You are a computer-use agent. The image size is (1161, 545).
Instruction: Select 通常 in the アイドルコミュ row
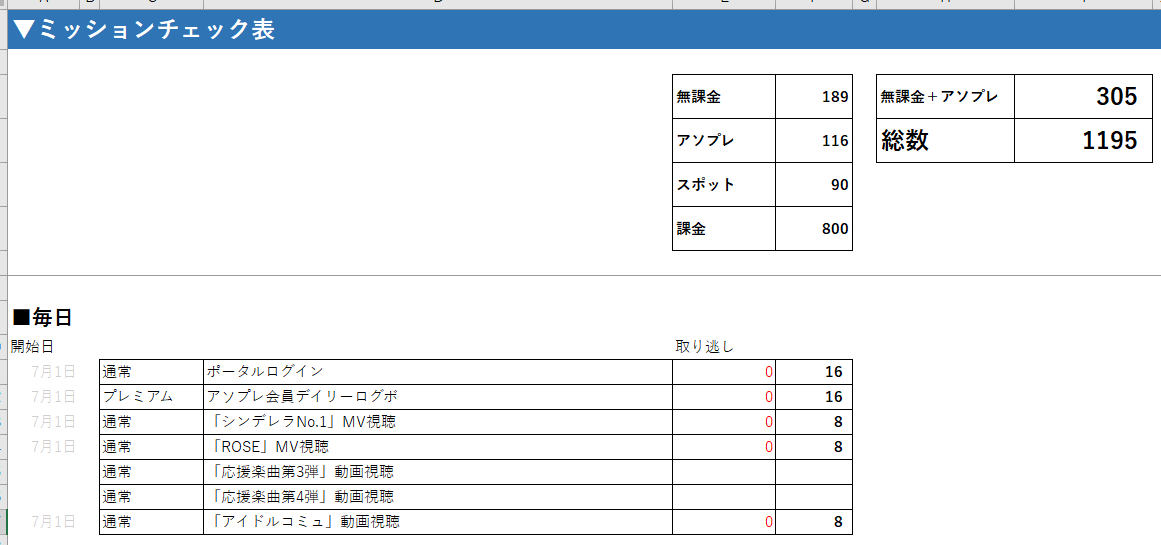pyautogui.click(x=151, y=522)
